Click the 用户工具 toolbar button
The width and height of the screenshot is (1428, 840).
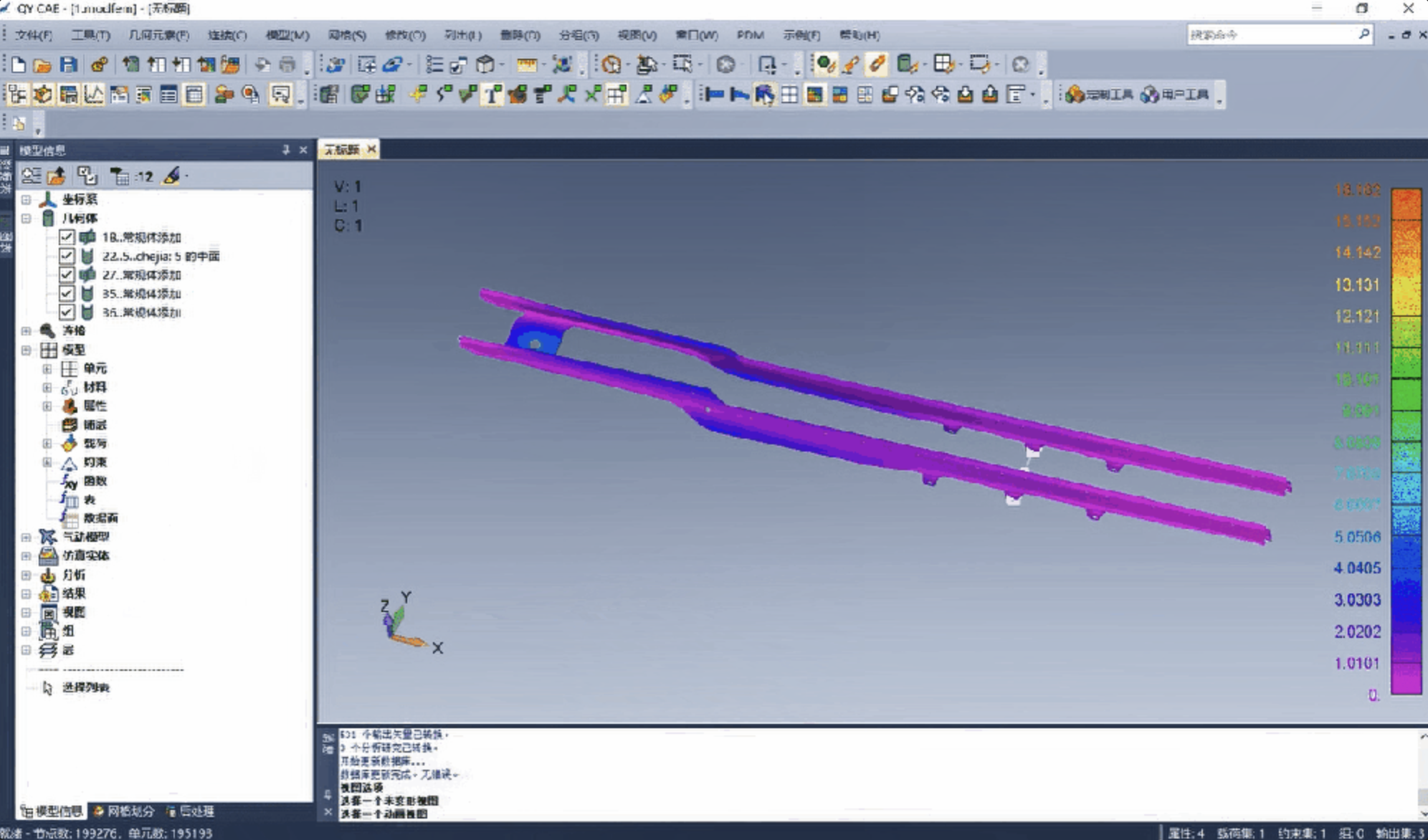pyautogui.click(x=1175, y=95)
